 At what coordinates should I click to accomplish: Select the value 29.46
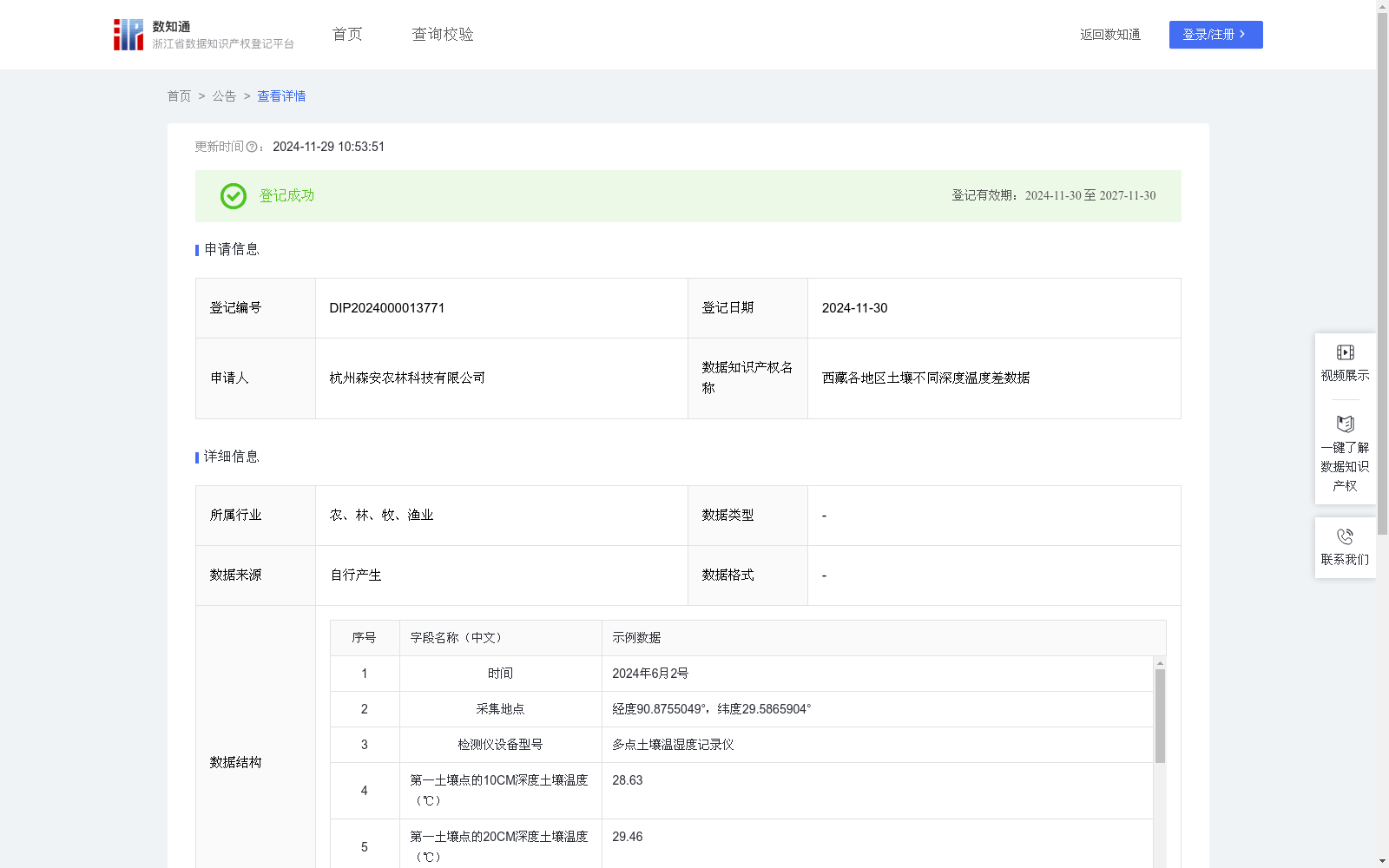pos(628,837)
